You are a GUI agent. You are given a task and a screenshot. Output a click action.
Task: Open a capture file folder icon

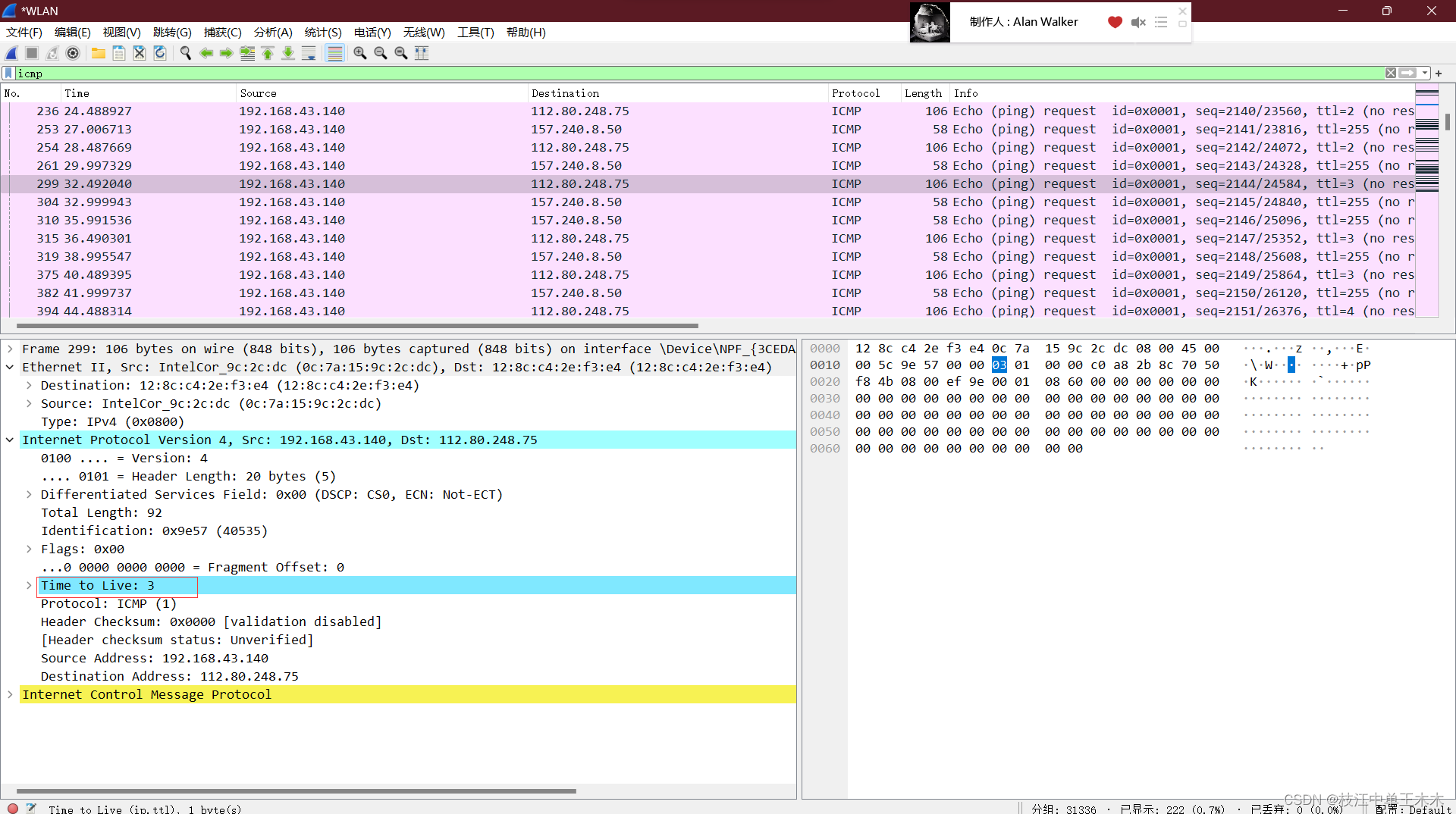coord(99,53)
